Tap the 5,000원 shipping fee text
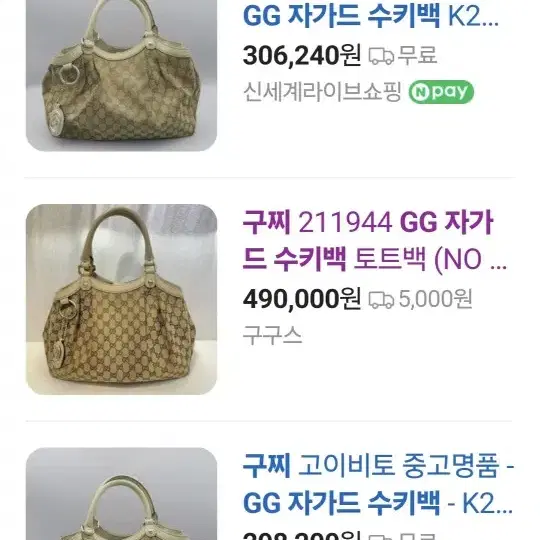The height and width of the screenshot is (540, 540). coord(435,299)
